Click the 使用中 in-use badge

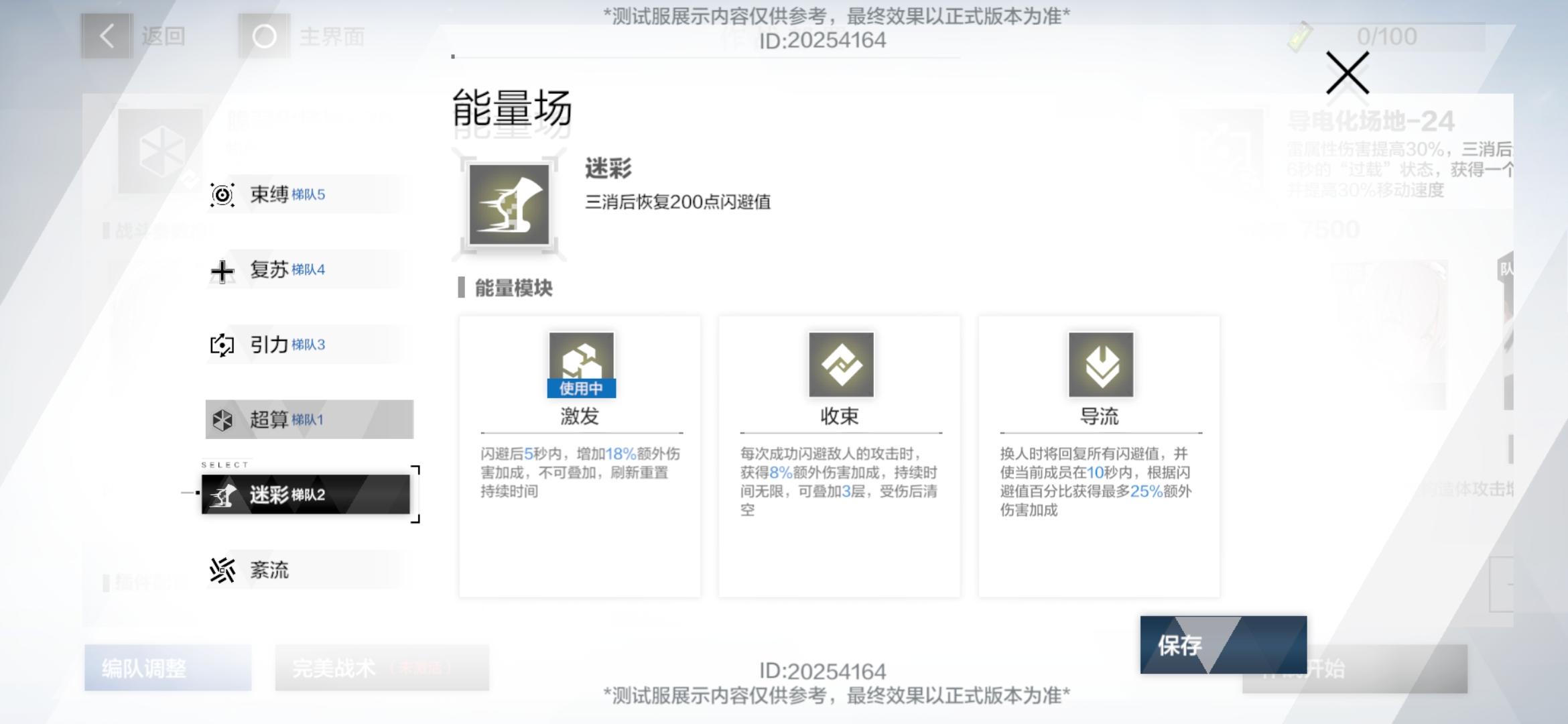pyautogui.click(x=581, y=388)
